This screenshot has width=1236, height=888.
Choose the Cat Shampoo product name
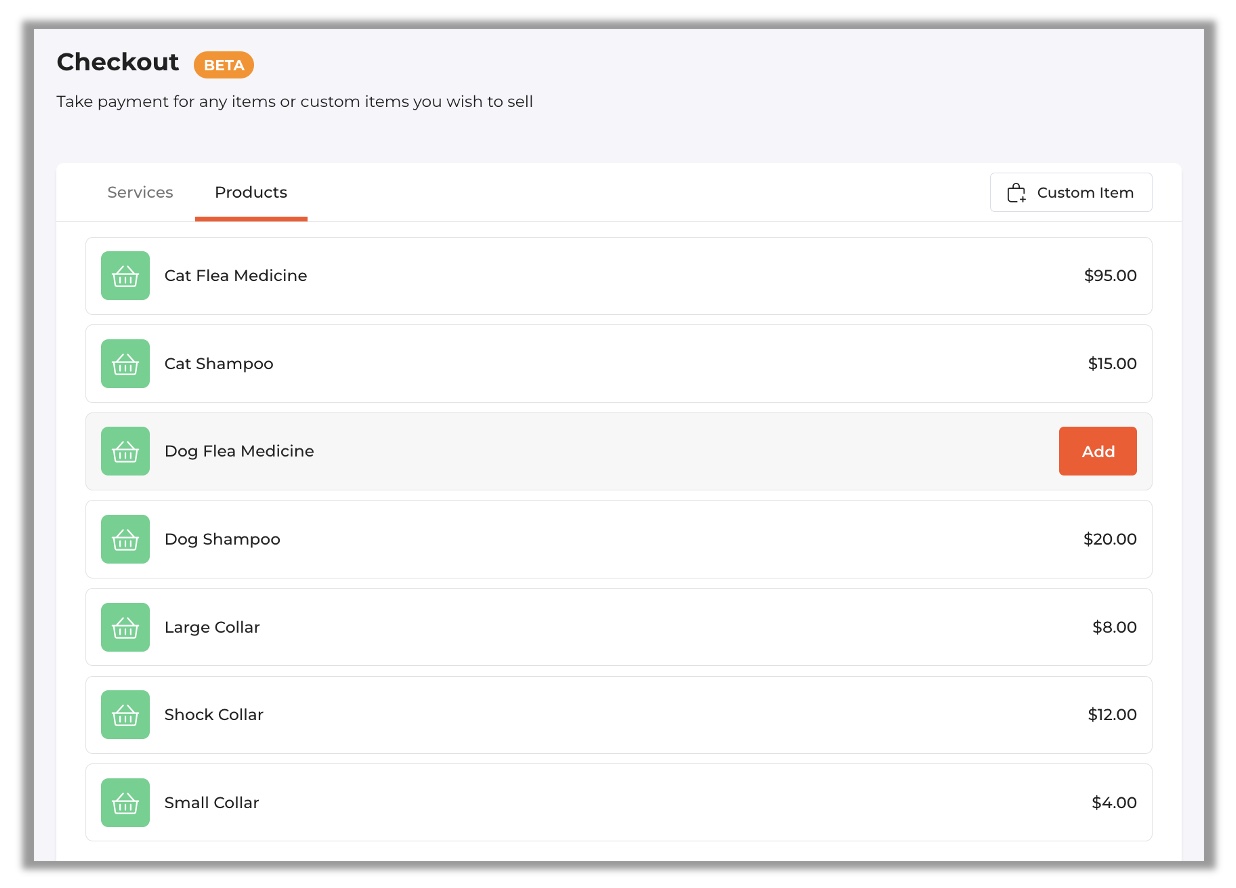click(x=219, y=364)
